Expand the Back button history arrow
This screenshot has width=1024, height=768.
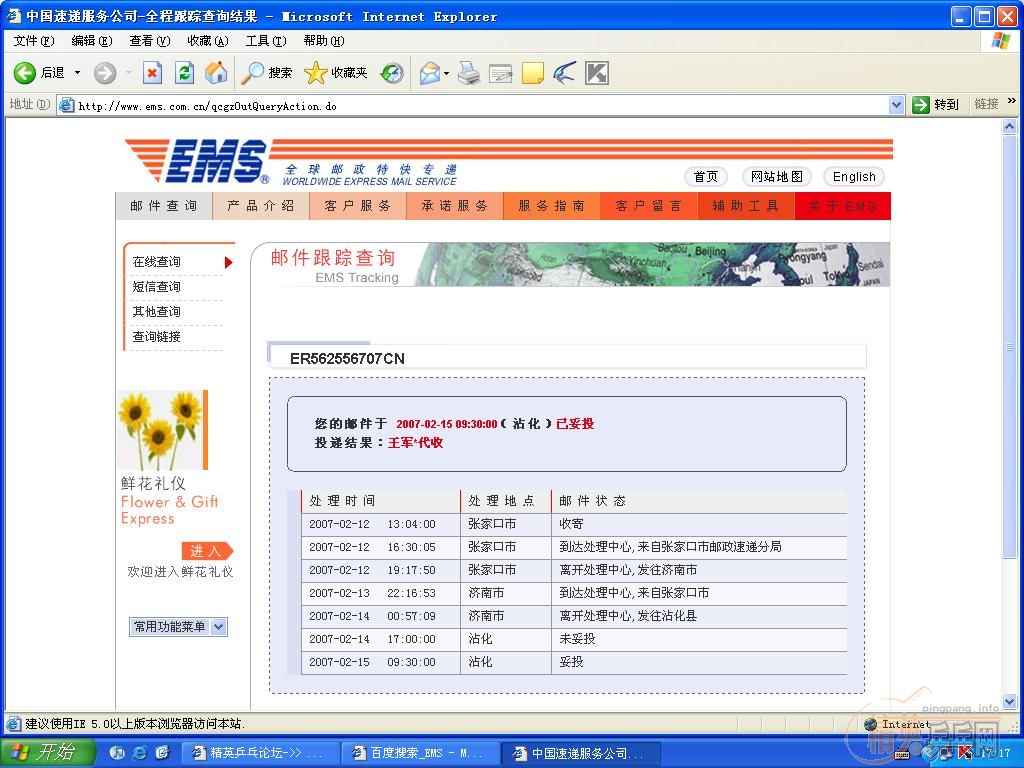[x=77, y=73]
